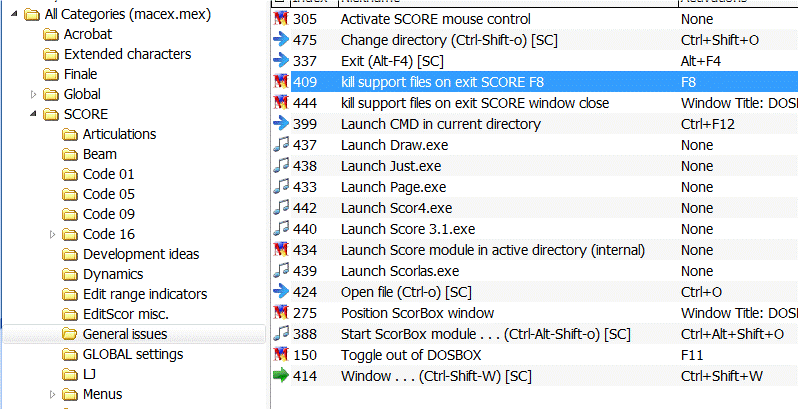Expand the Global category

(x=34, y=94)
